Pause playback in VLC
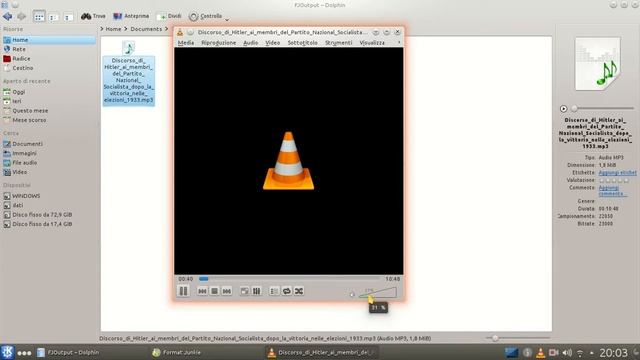The height and width of the screenshot is (360, 640). (183, 291)
